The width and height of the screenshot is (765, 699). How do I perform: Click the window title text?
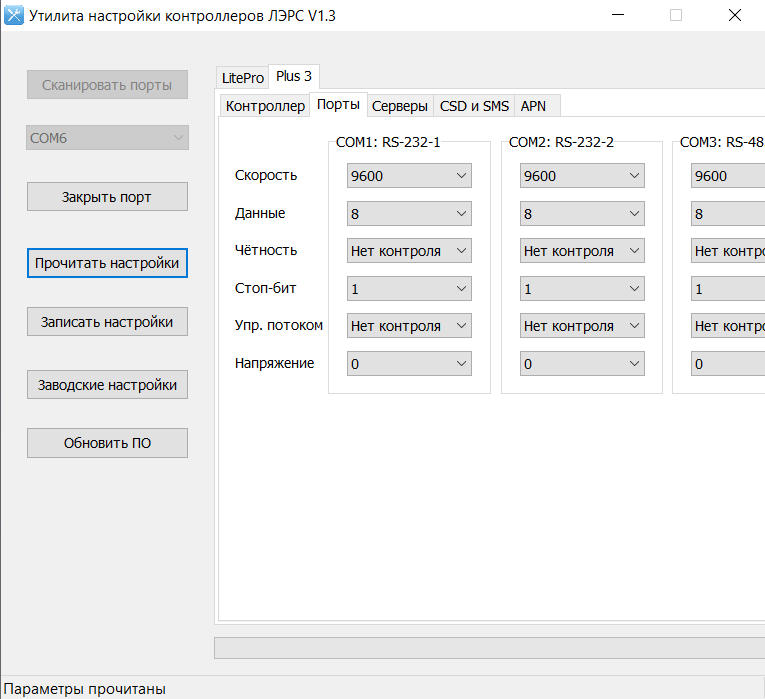[182, 16]
